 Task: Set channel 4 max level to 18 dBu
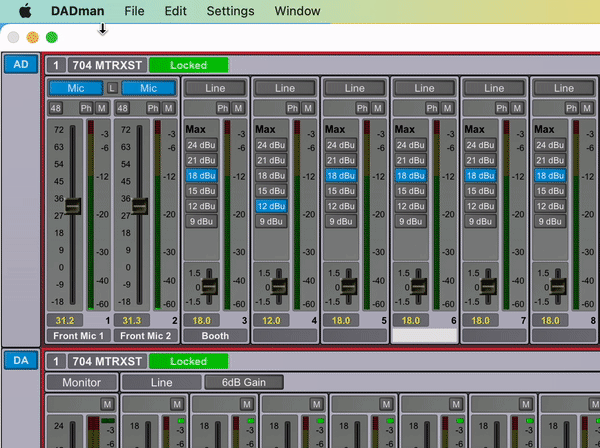(271, 176)
